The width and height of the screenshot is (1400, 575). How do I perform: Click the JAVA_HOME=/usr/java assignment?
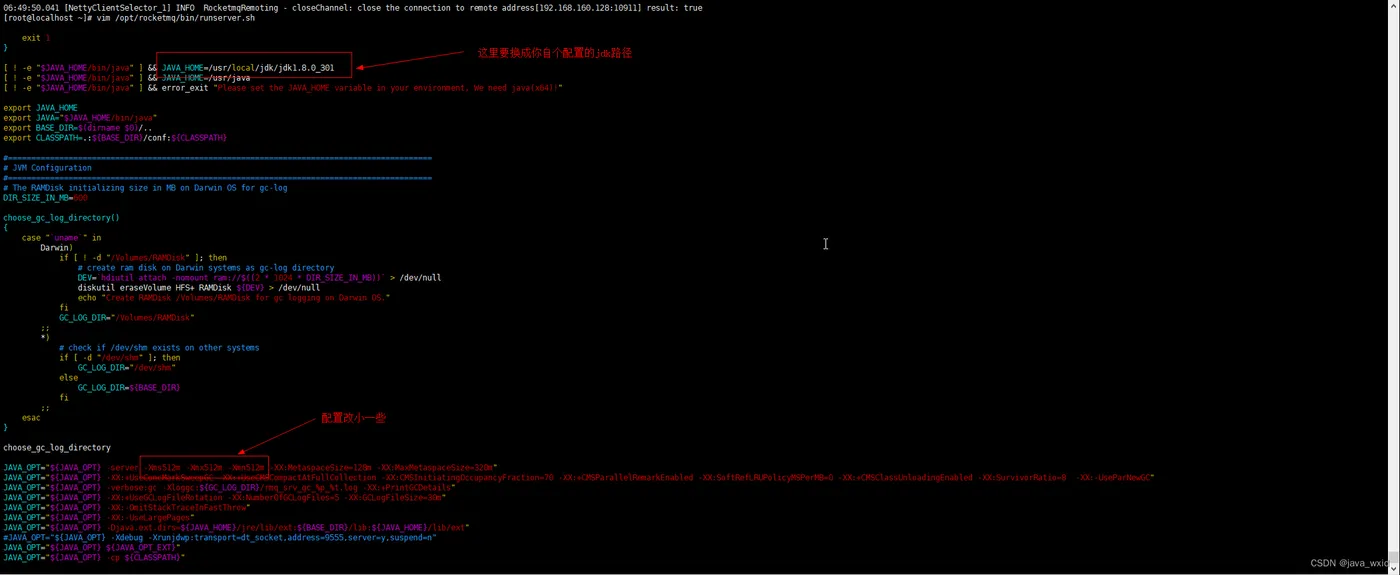coord(206,77)
